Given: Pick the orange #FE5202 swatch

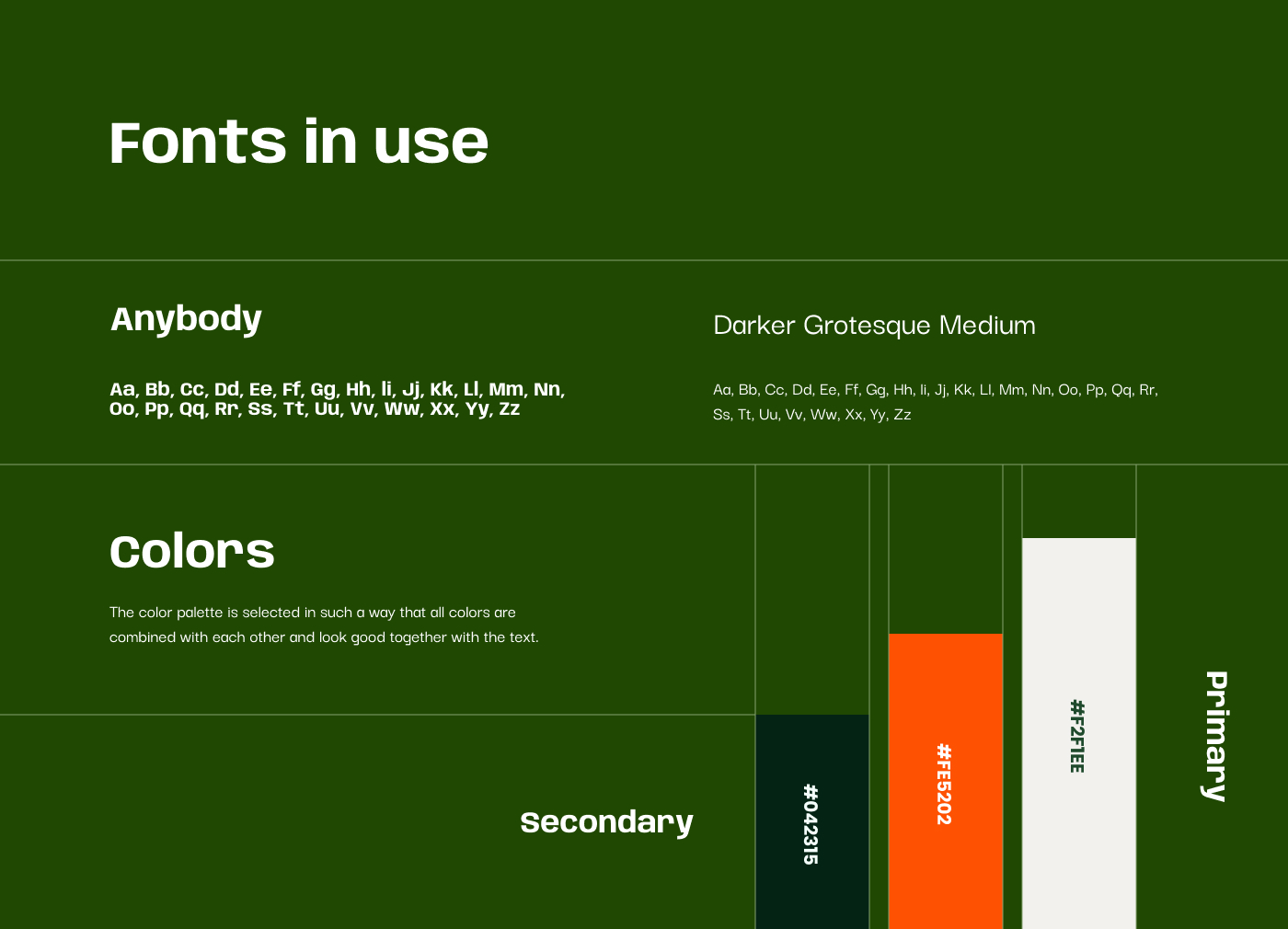Looking at the screenshot, I should 946,781.
